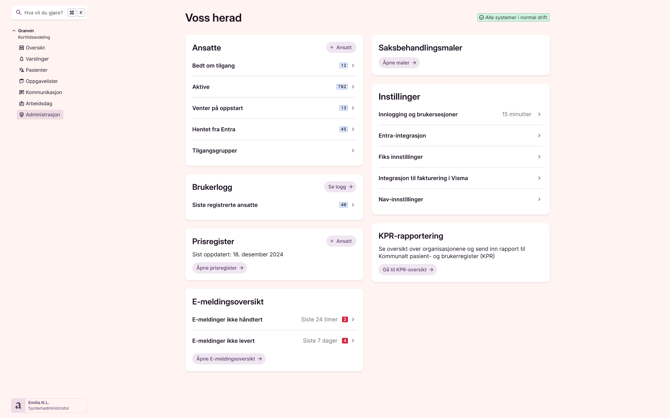Open Arbeidsdag from the sidebar
The image size is (670, 418).
(x=38, y=103)
